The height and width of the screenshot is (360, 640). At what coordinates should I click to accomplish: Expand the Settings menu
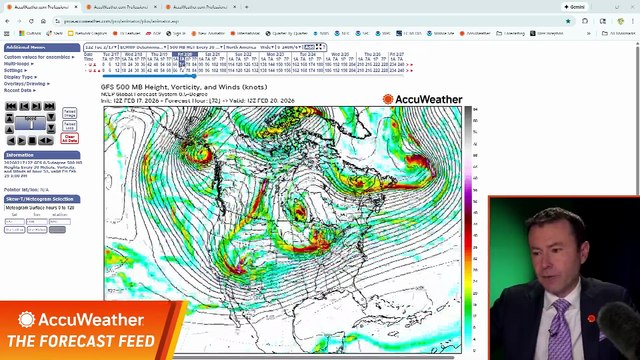click(x=15, y=70)
